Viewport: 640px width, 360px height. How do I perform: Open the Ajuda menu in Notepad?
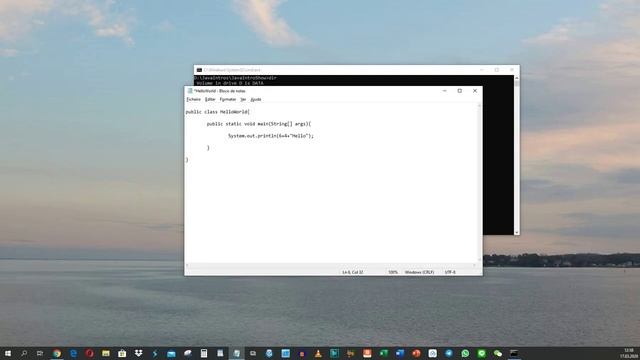[x=256, y=99]
